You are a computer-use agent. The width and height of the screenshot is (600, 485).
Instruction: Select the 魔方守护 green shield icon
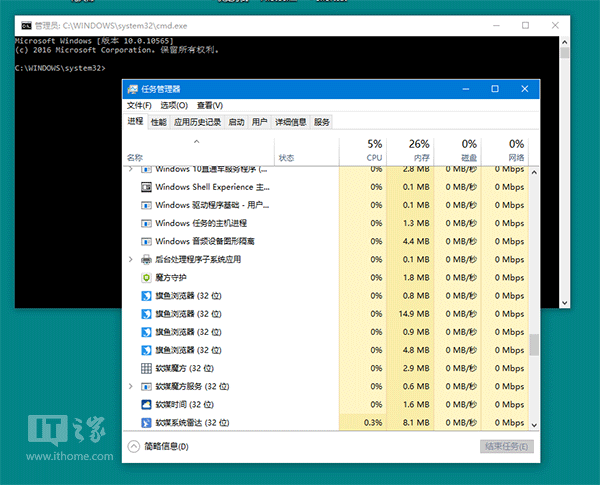pyautogui.click(x=146, y=277)
